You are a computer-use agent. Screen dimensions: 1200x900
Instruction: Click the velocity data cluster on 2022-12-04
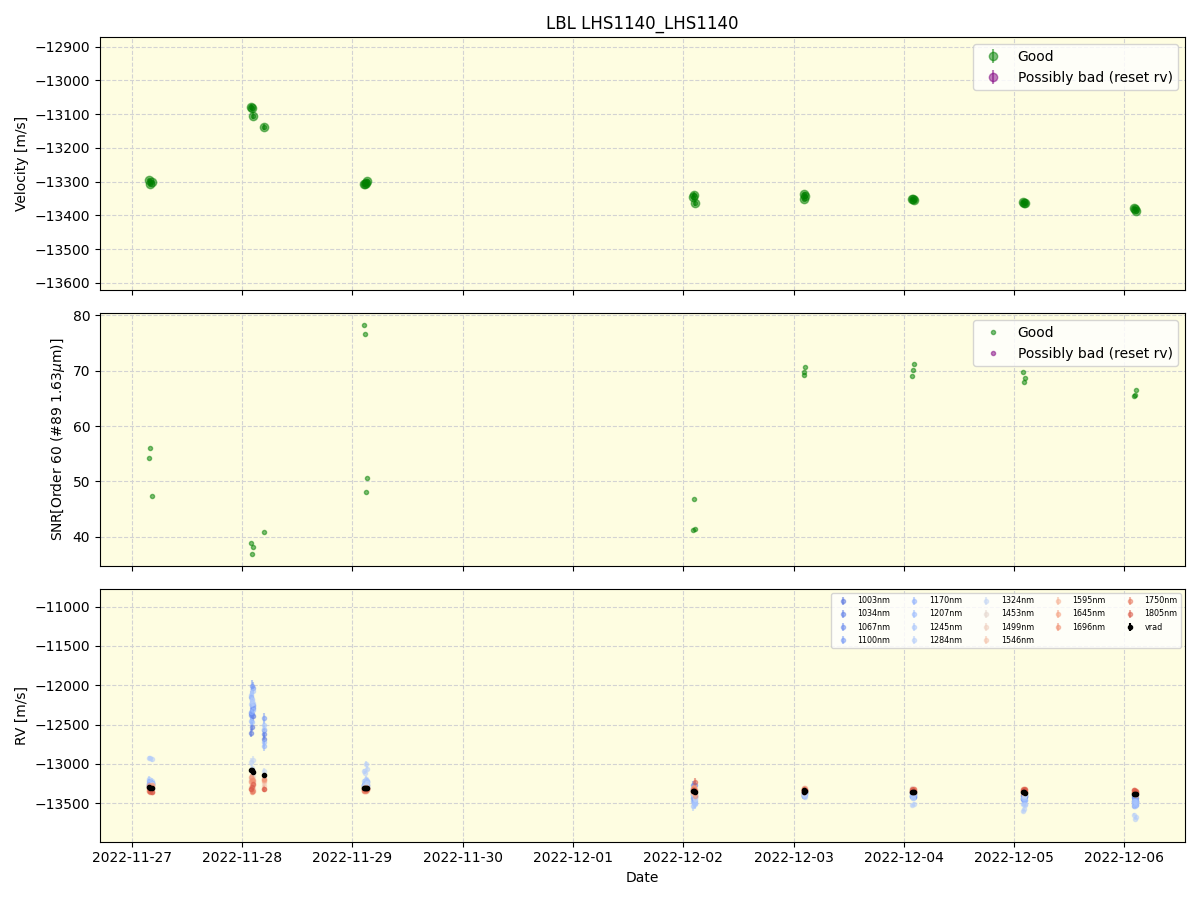tap(913, 200)
